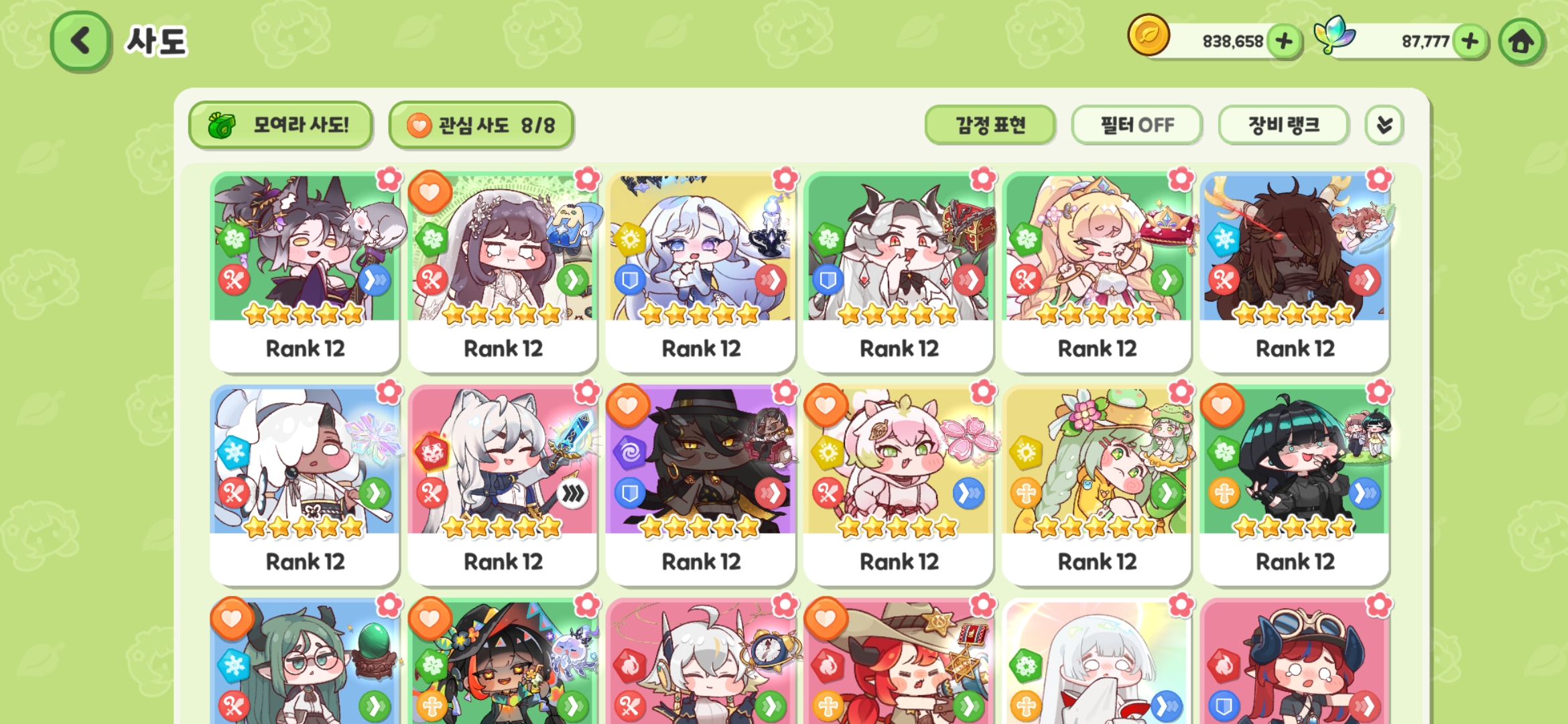Expand the double-chevron sort options
This screenshot has width=1568, height=724.
(1384, 125)
